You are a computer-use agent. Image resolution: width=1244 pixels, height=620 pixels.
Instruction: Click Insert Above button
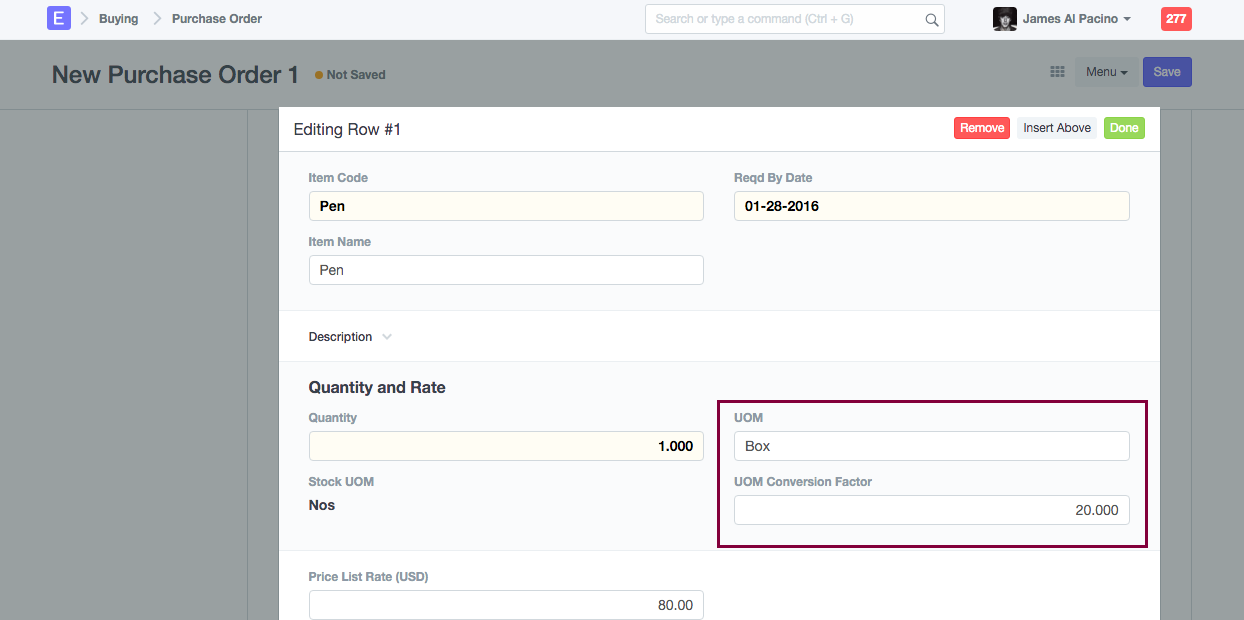1057,128
